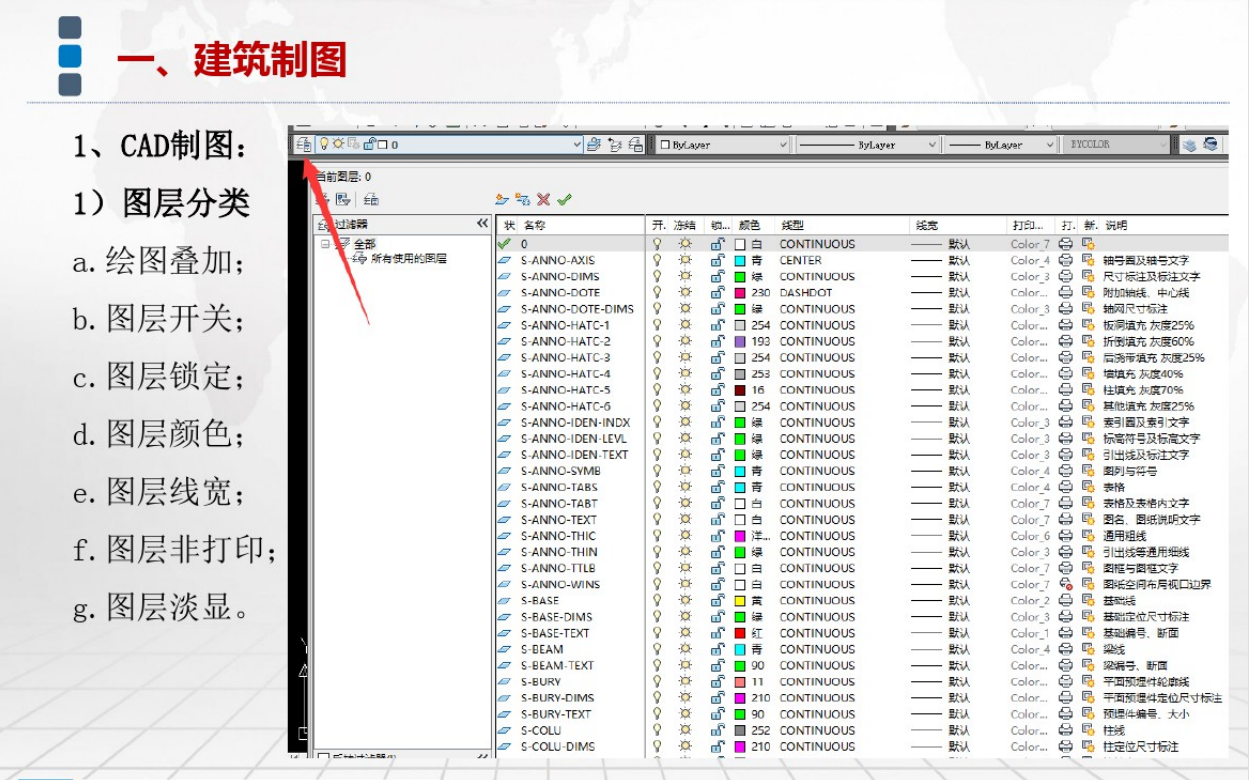Click the status icon of layer S-COLU
This screenshot has height=780, width=1249.
coord(505,731)
